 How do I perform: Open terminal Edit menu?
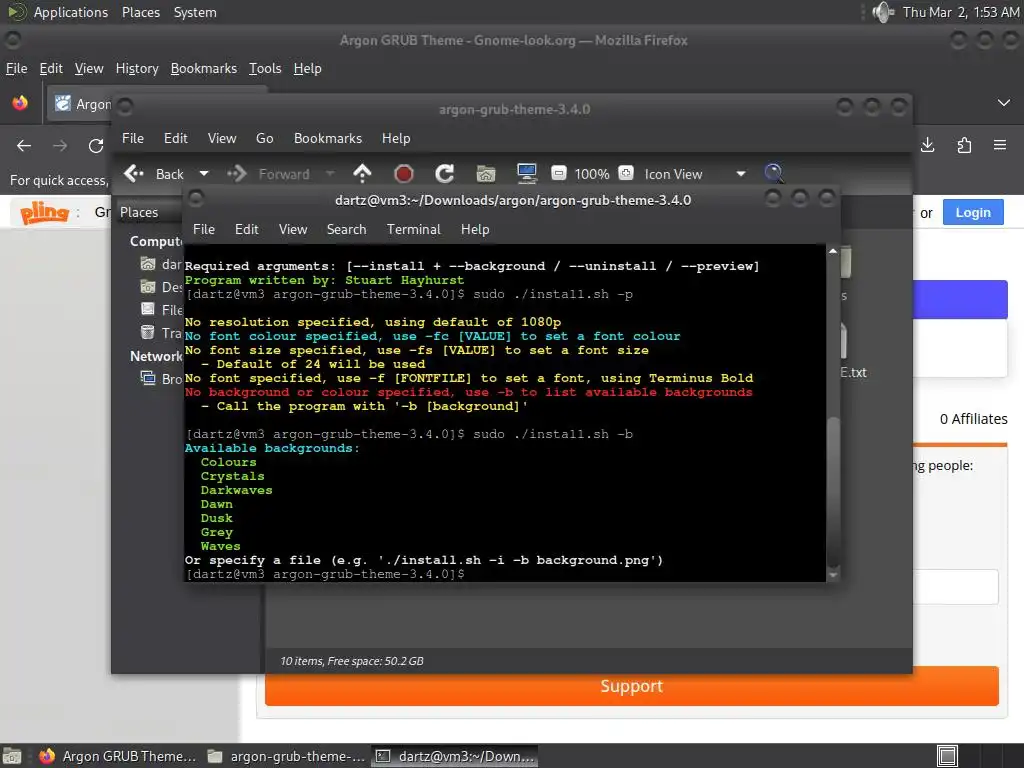click(246, 229)
